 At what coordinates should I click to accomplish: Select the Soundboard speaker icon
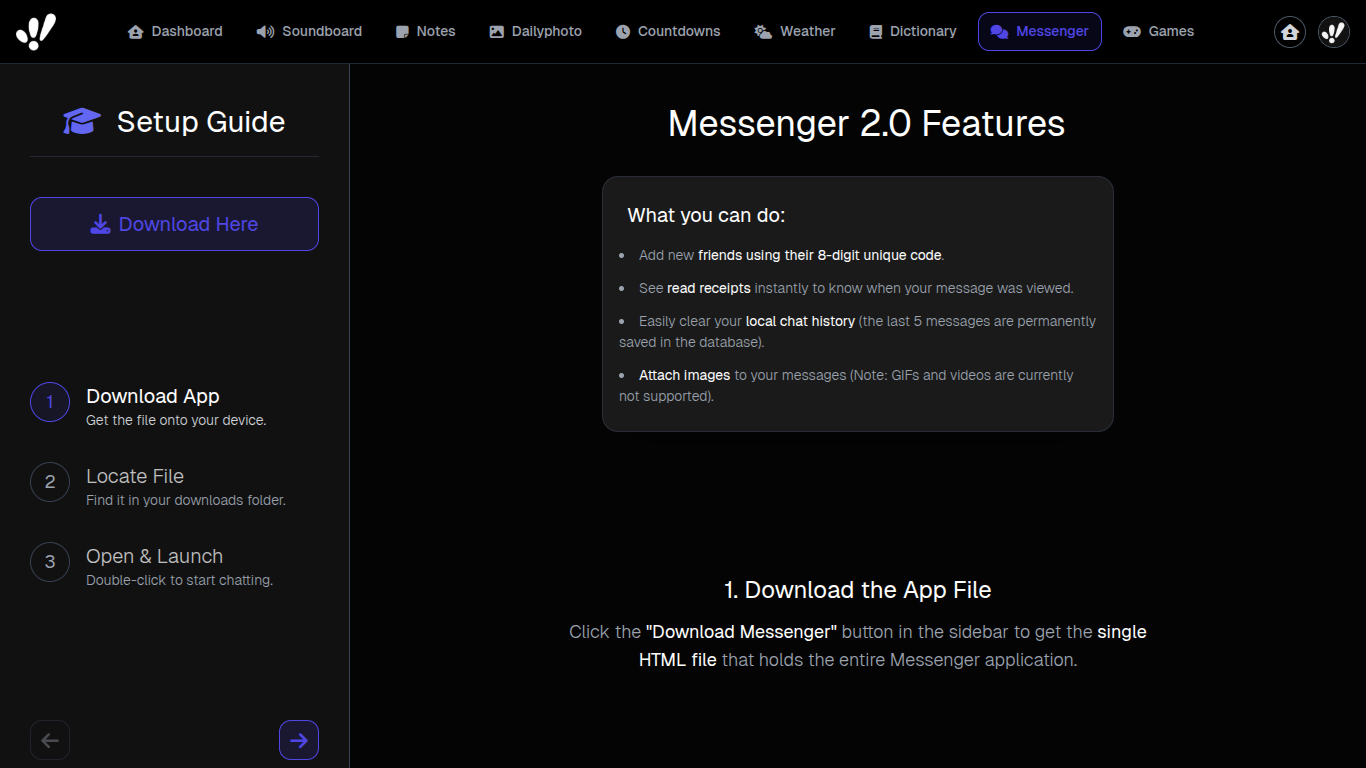[264, 31]
